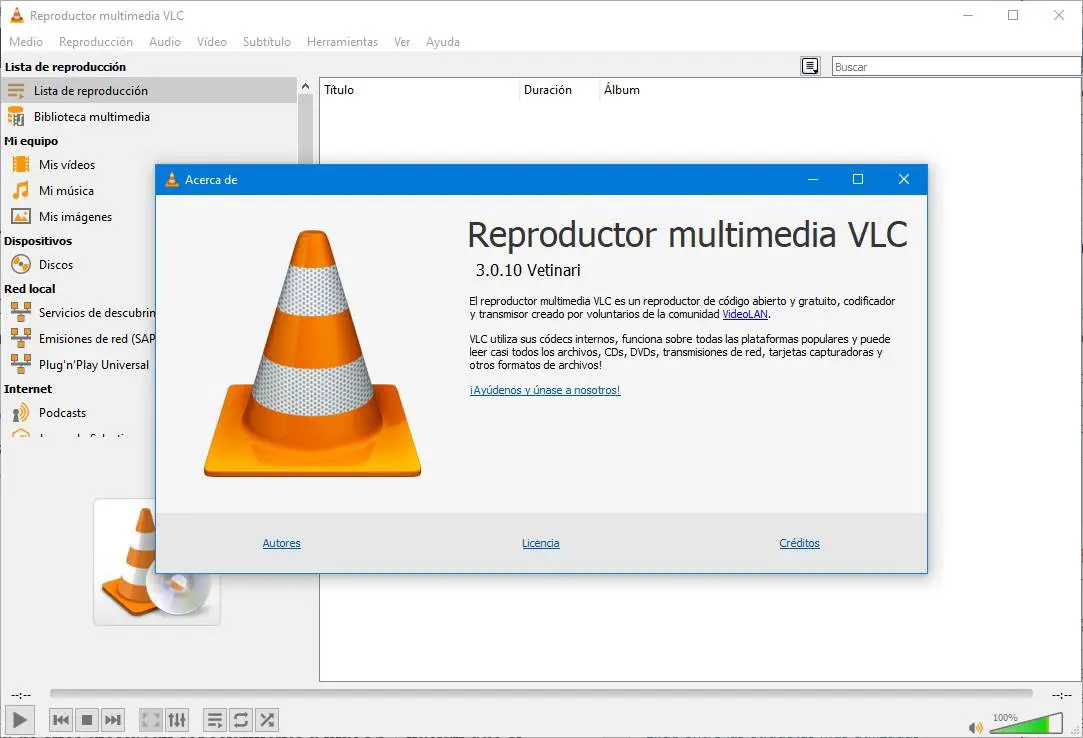Toggle fullscreen video mode
This screenshot has height=738, width=1083.
tap(151, 720)
